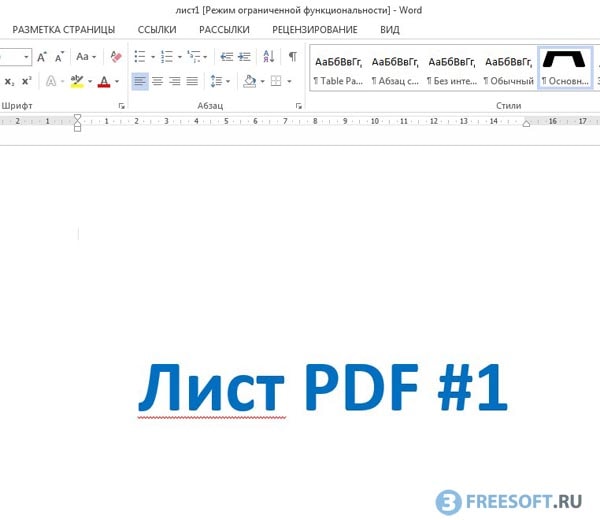The height and width of the screenshot is (520, 600).
Task: Click the Clear All Formatting eraser icon
Action: click(116, 57)
